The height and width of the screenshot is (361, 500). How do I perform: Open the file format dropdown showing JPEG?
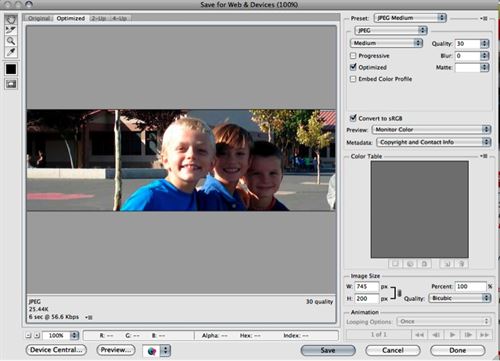tap(391, 30)
